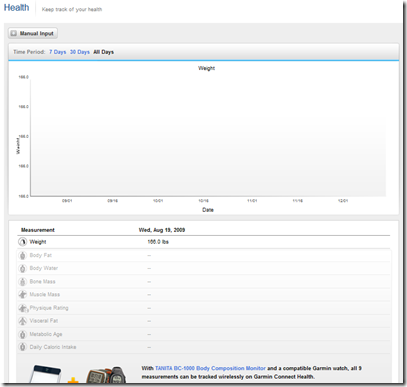Click the Metabolic Age icon
Screen dimensions: 407x387
[x=22, y=334]
